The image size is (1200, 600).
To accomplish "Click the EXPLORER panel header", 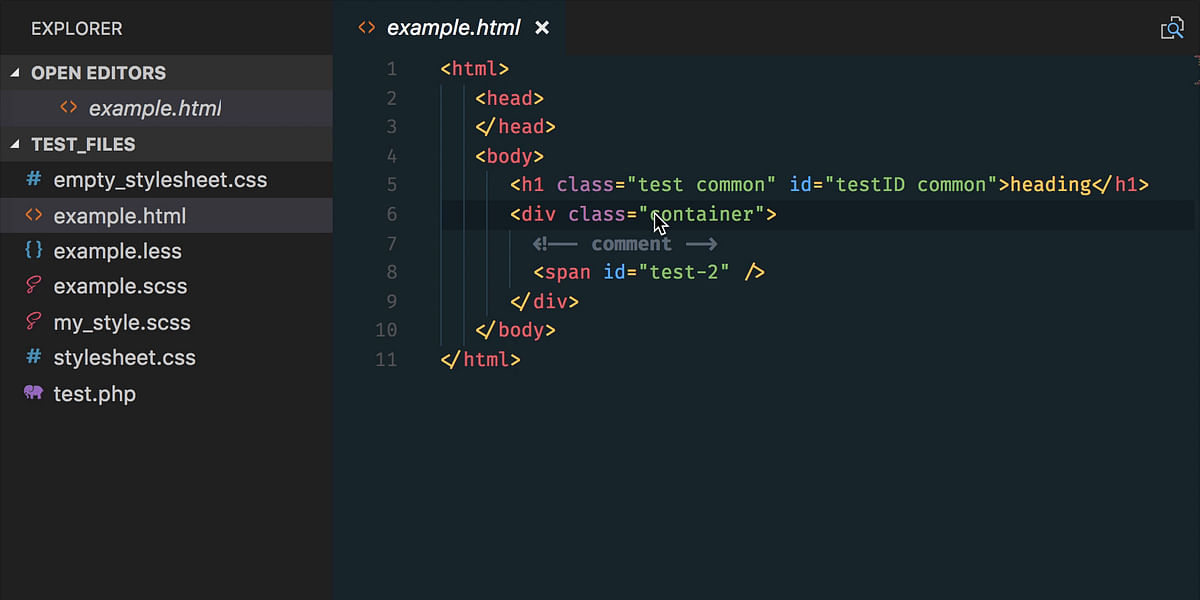I will pyautogui.click(x=77, y=28).
